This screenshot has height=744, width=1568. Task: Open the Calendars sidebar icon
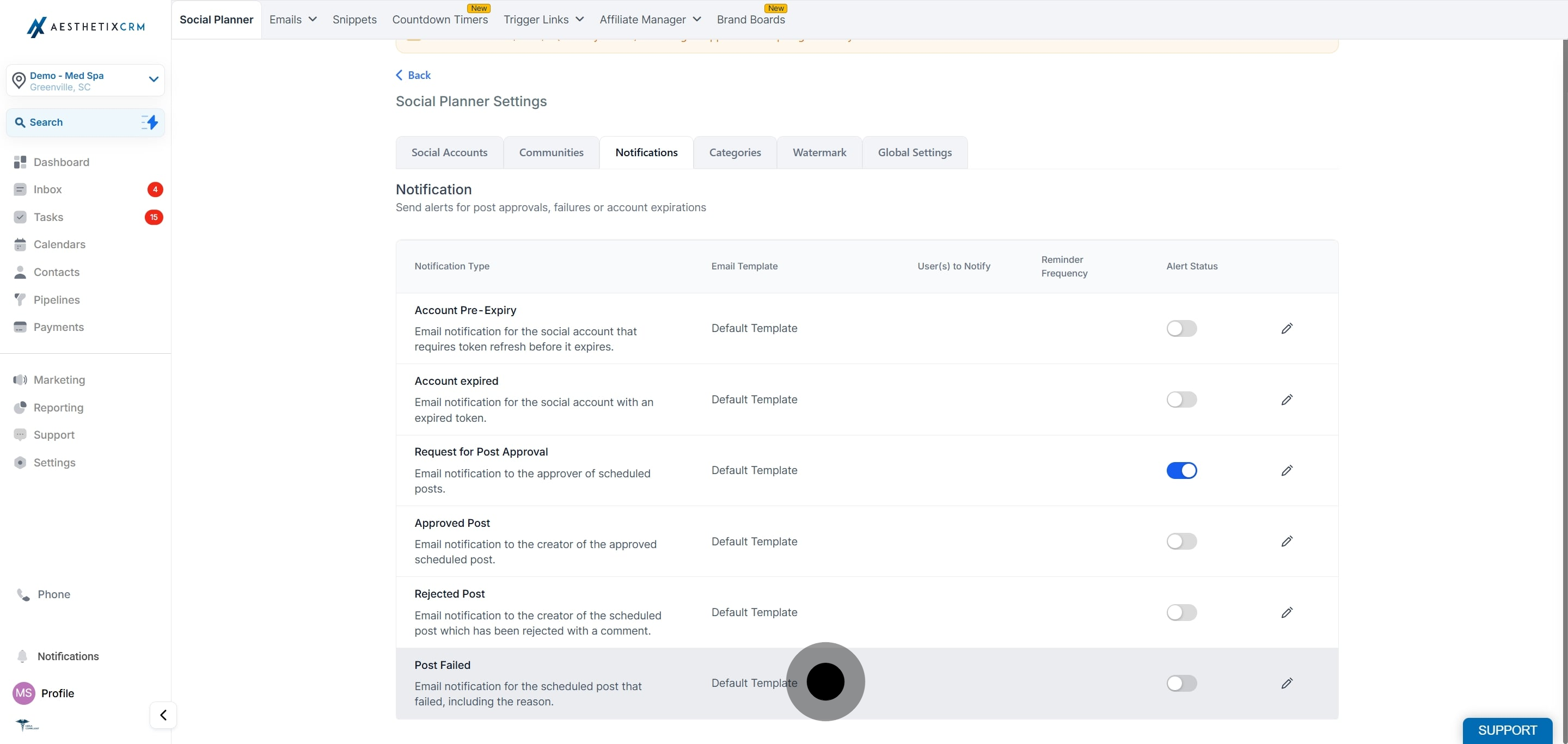(x=20, y=244)
